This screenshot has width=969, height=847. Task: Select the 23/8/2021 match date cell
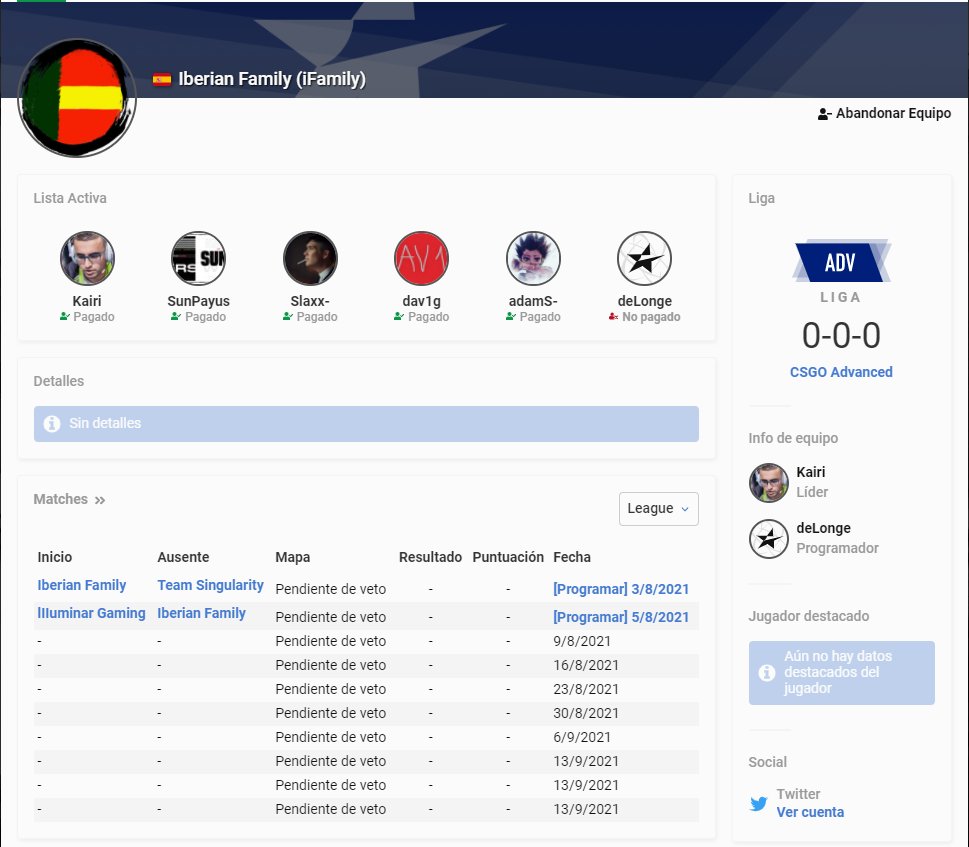(x=586, y=689)
